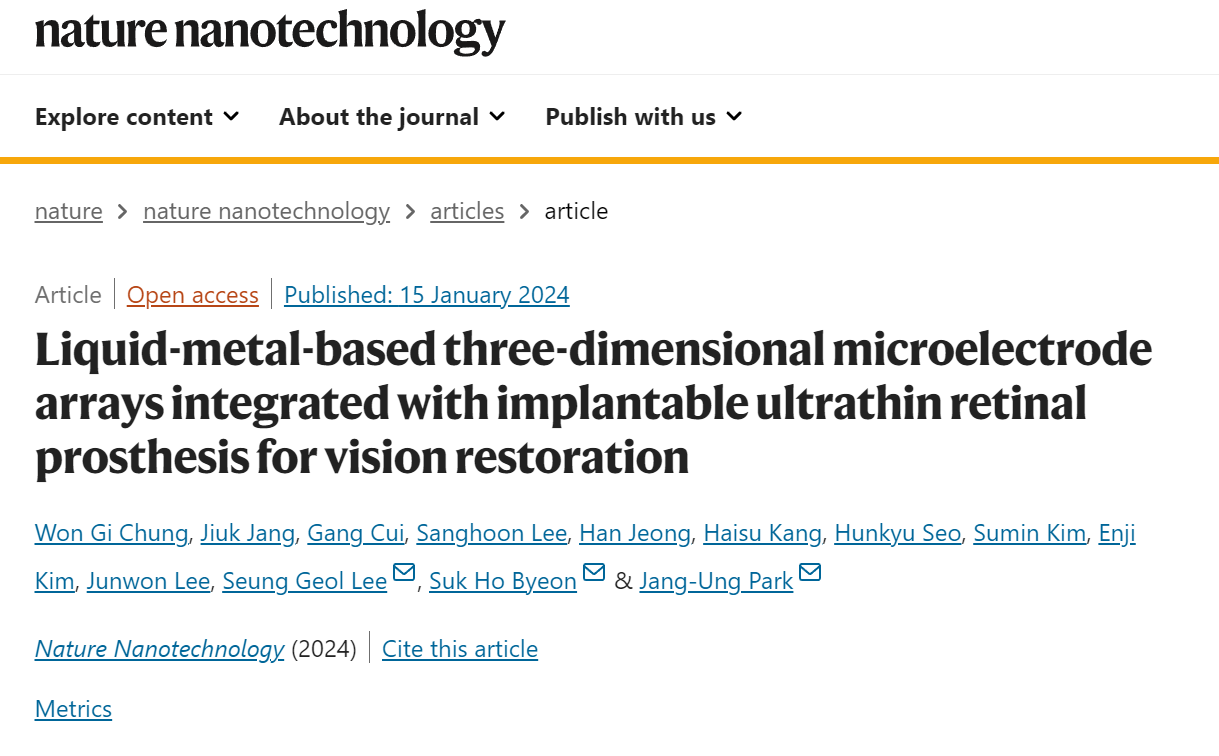Click author name Hunkyu Seo
Image resolution: width=1219 pixels, height=756 pixels.
point(897,533)
